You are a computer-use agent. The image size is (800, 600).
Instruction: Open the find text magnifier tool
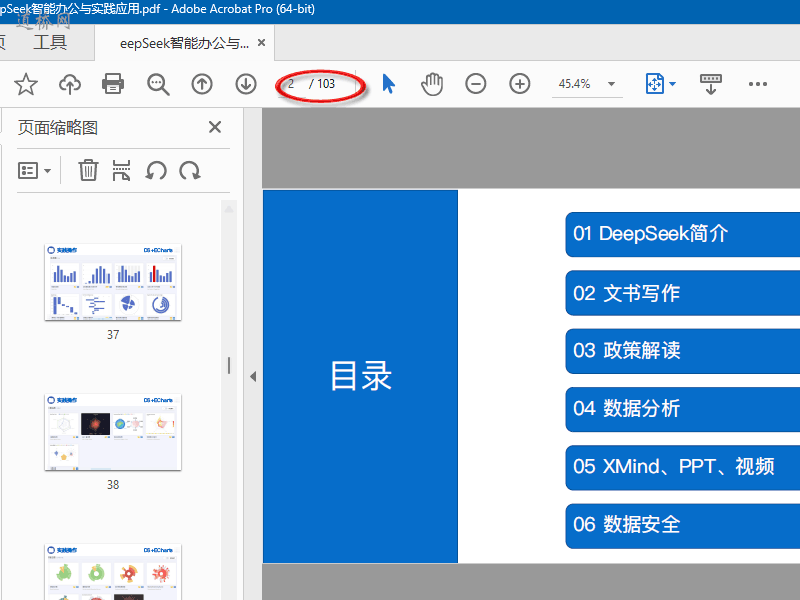[158, 84]
